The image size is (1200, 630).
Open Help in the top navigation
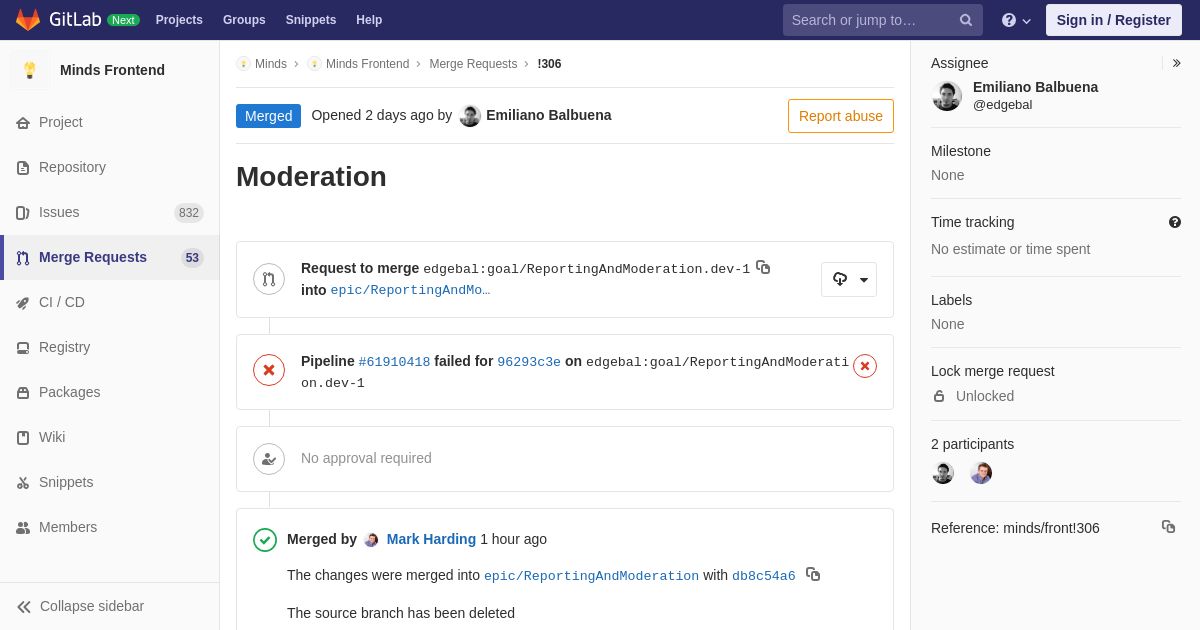point(369,20)
